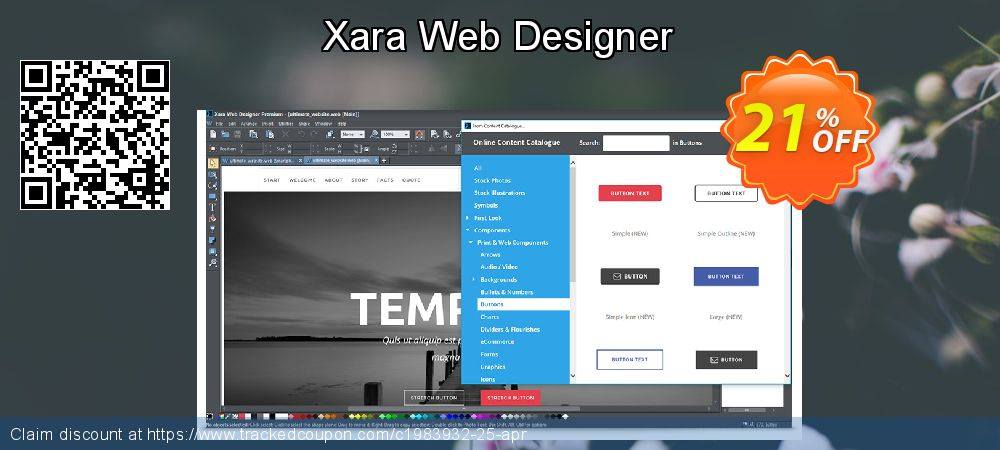Close the second document tab
The image size is (1000, 450).
click(377, 161)
